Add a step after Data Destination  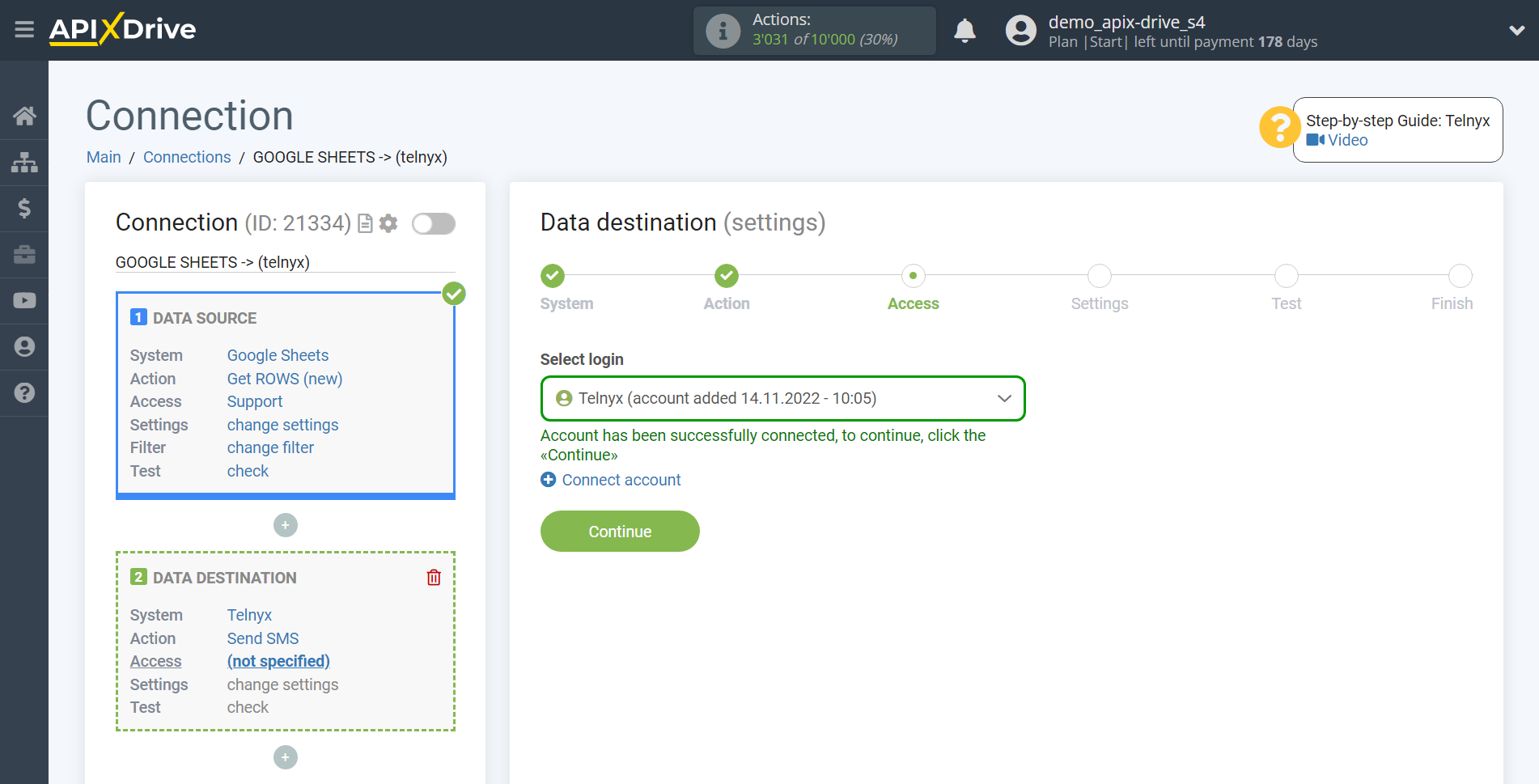(286, 757)
